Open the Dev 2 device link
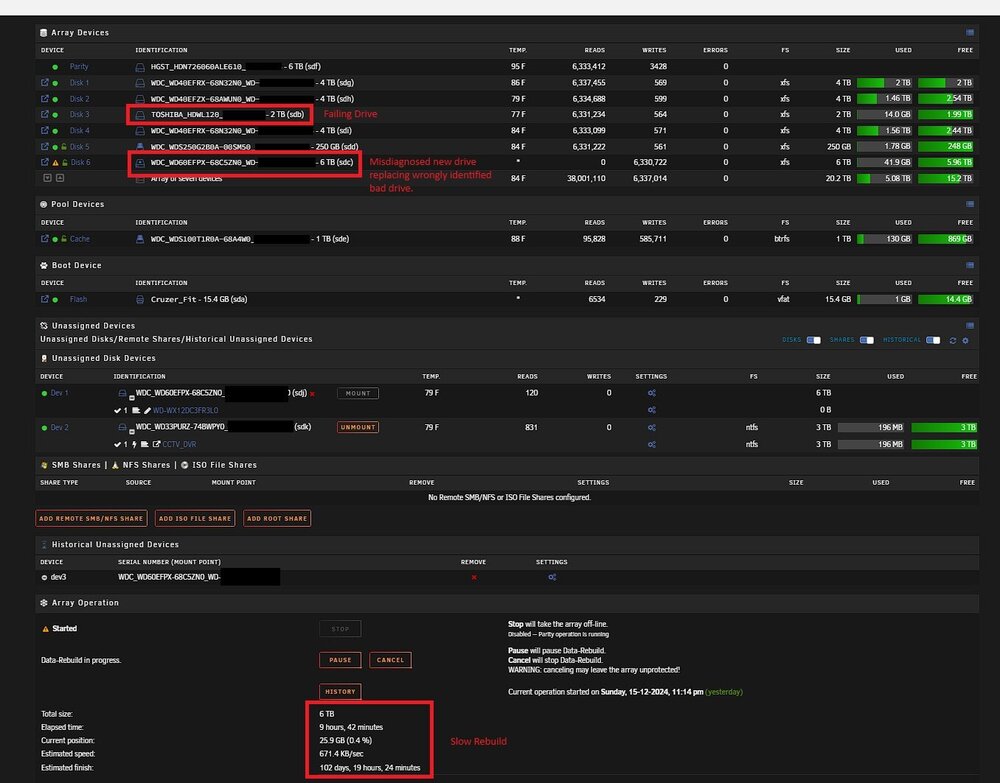The height and width of the screenshot is (783, 1000). click(59, 427)
